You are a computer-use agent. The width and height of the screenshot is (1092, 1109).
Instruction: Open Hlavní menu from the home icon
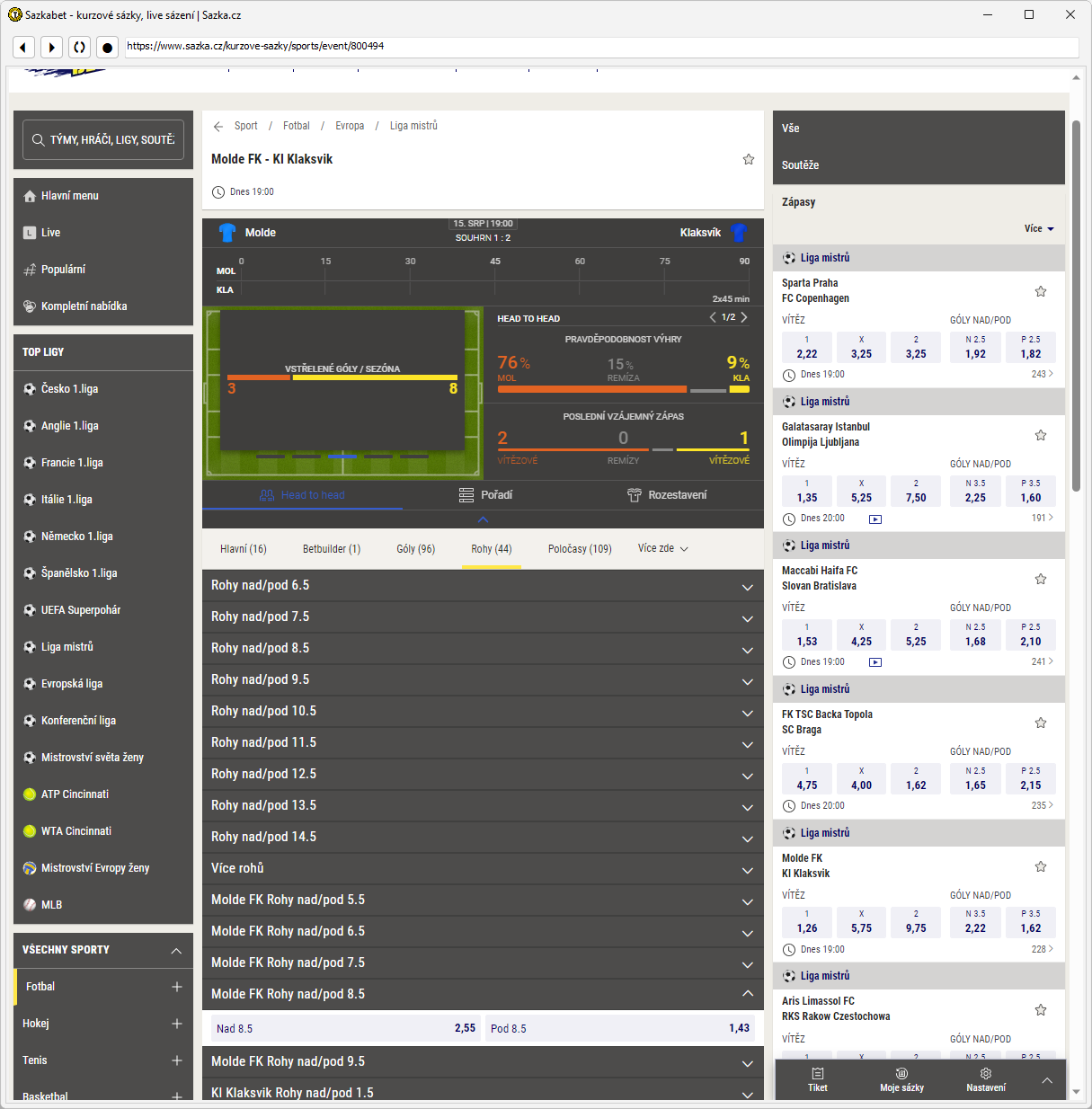(30, 196)
